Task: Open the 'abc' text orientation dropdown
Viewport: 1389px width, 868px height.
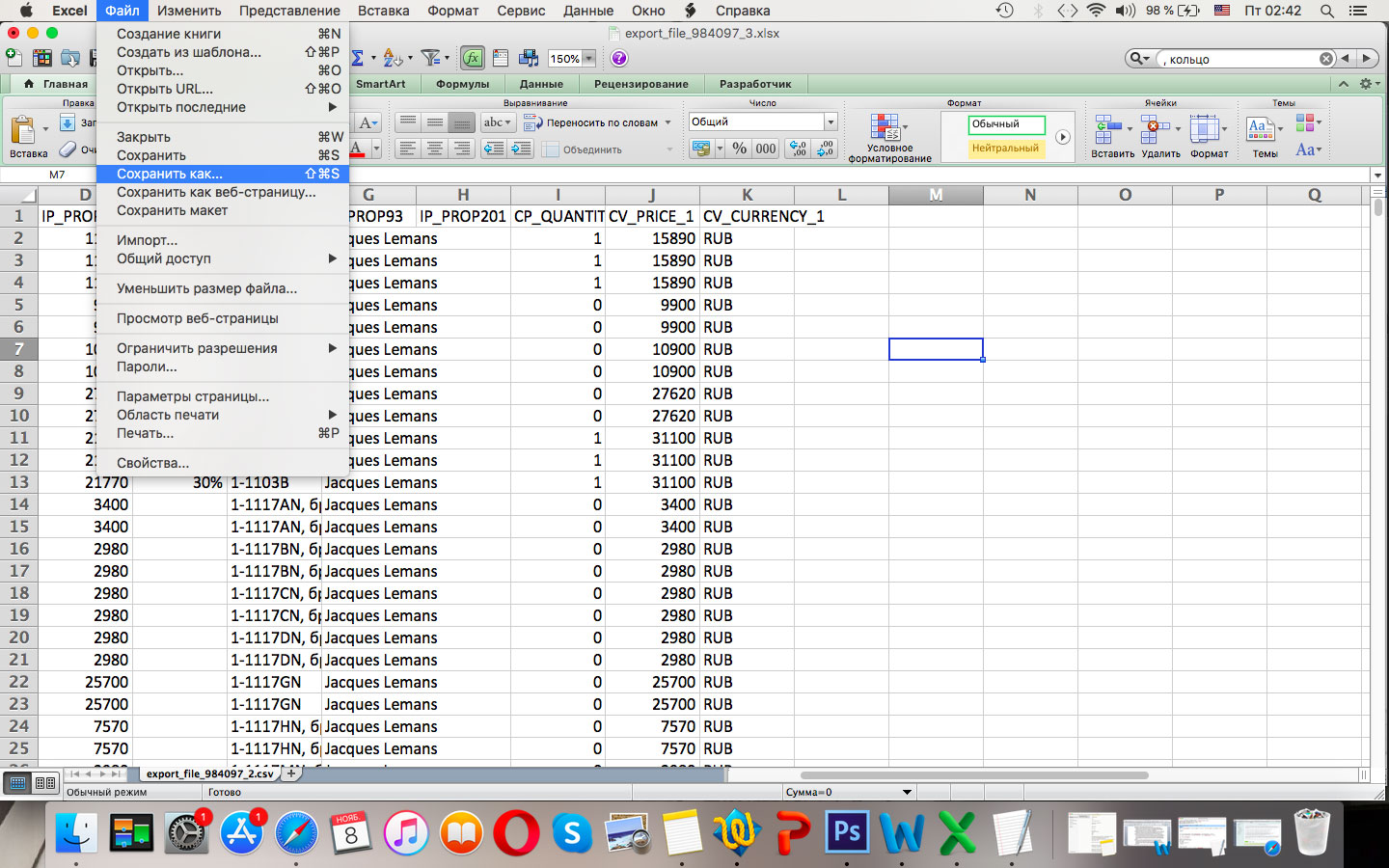Action: click(x=498, y=122)
